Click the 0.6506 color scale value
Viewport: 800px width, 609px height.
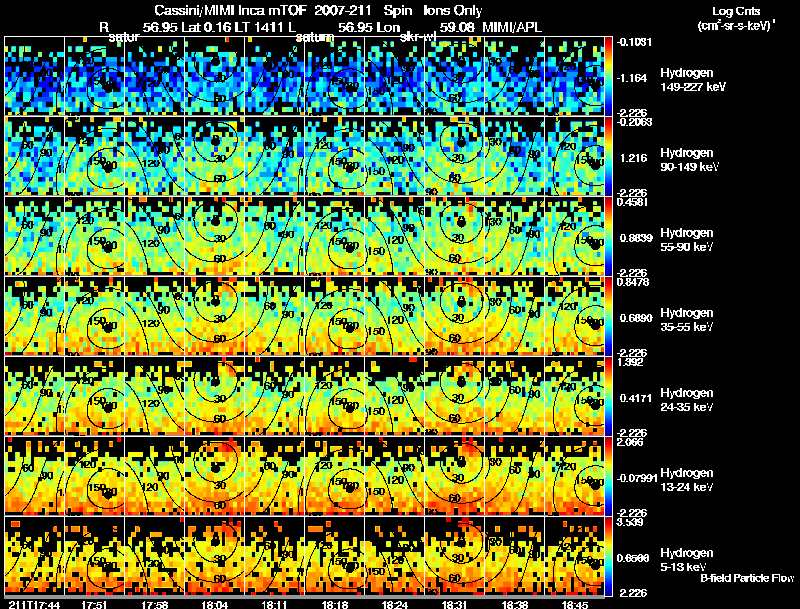(x=633, y=559)
